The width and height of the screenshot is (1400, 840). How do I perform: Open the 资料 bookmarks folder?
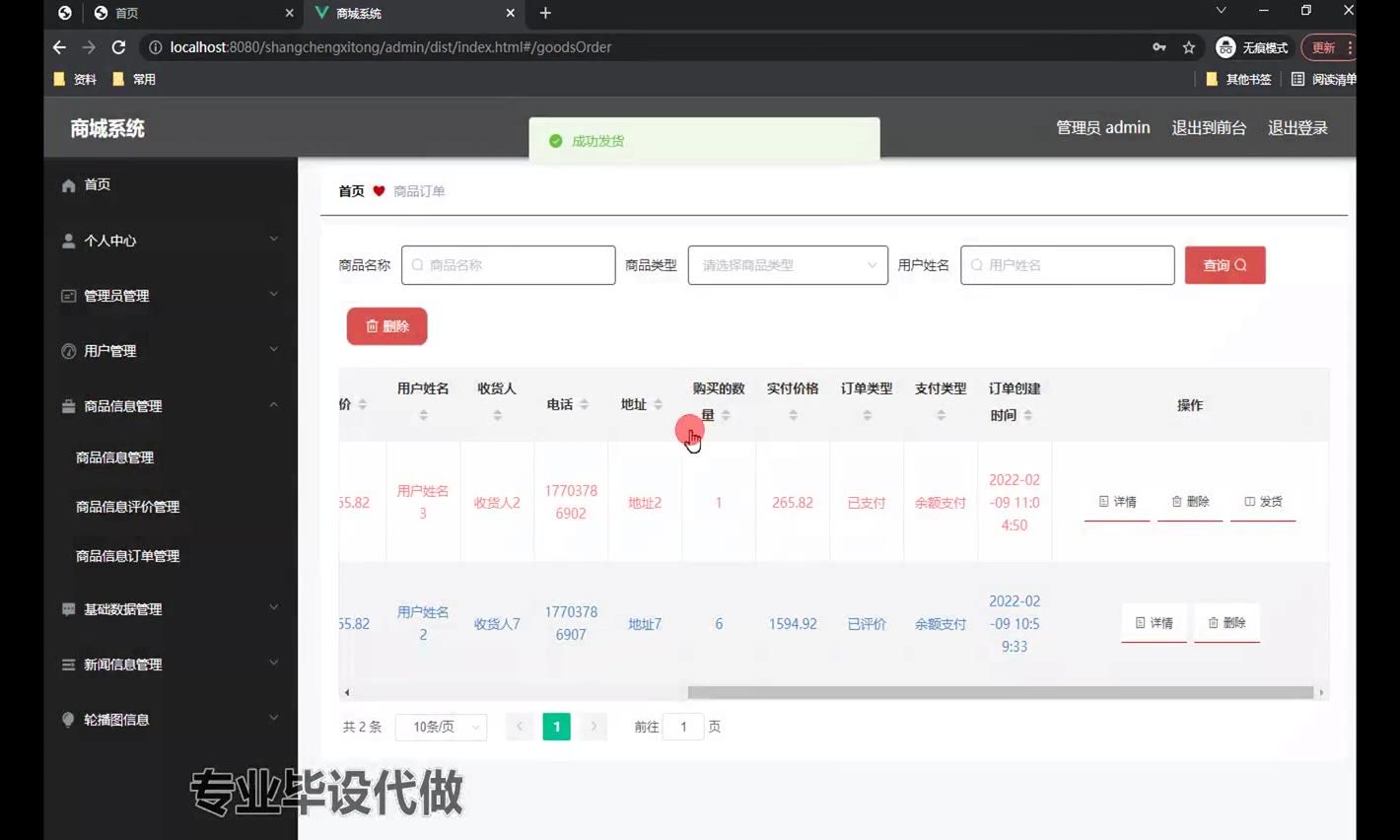tap(75, 79)
